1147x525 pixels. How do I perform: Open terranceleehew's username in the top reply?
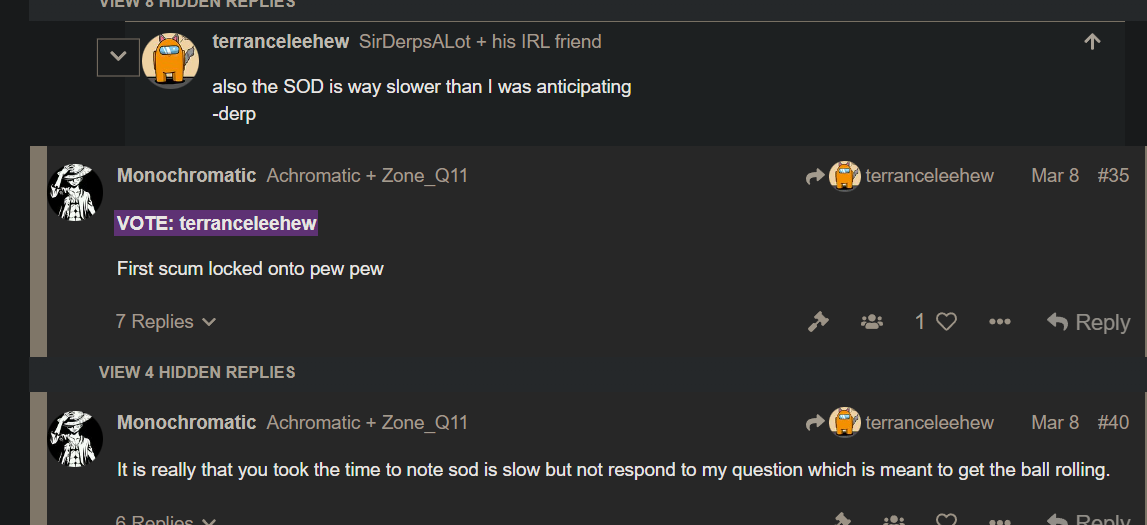point(280,42)
